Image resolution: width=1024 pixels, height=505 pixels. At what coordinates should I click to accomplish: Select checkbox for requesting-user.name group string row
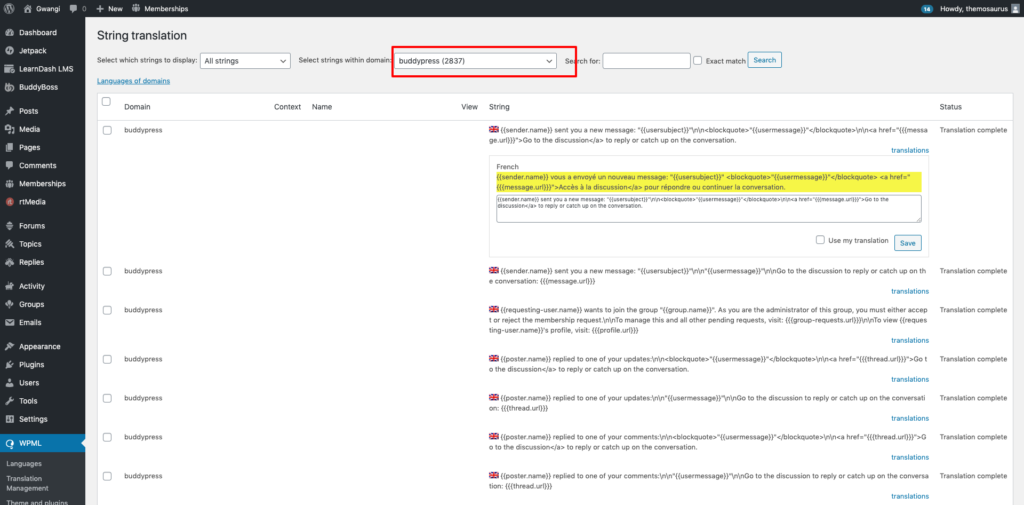(107, 310)
